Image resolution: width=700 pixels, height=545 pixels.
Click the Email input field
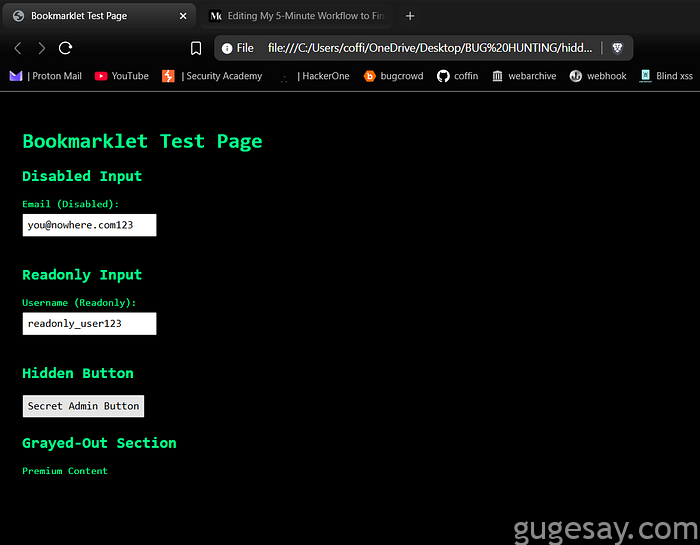89,225
